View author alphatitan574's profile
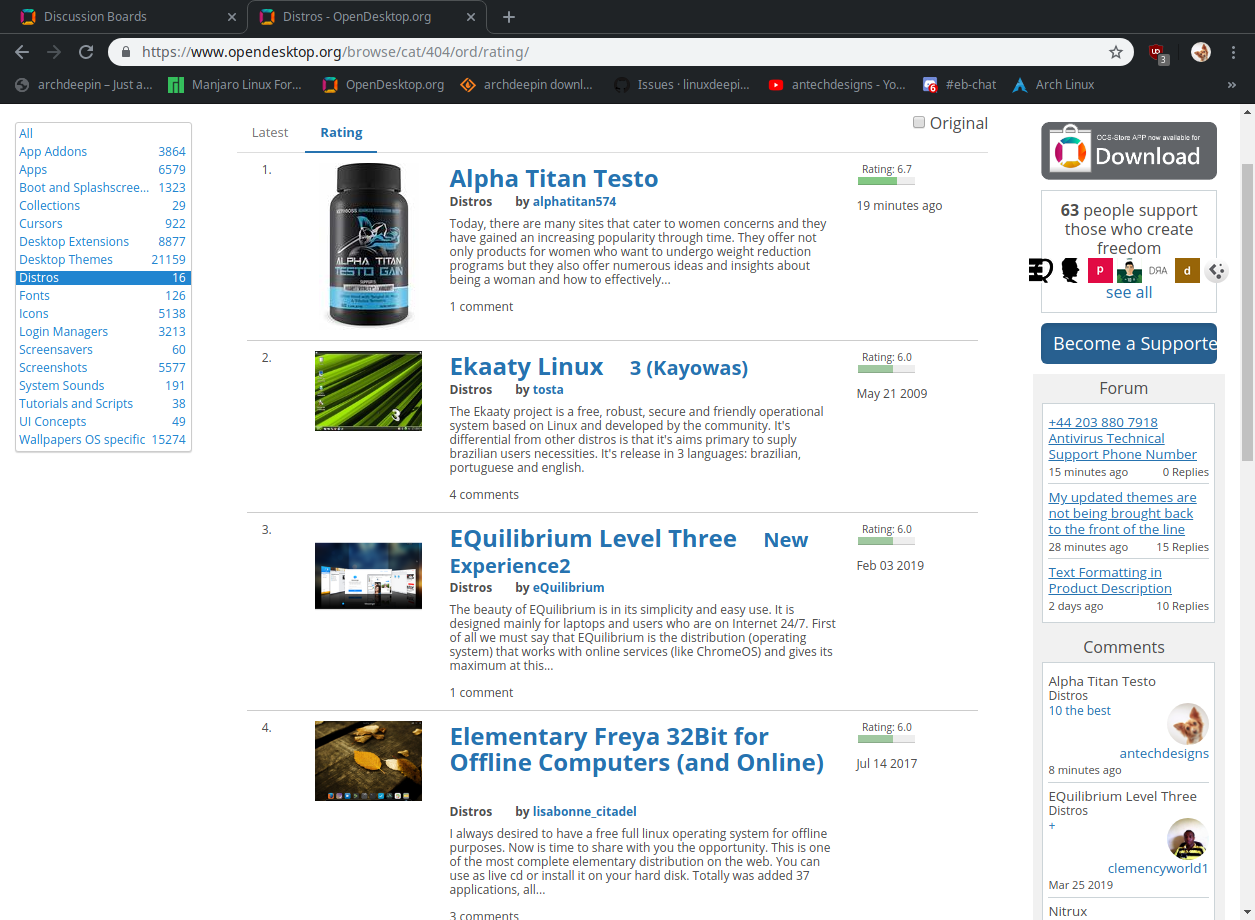This screenshot has width=1255, height=920. (574, 201)
